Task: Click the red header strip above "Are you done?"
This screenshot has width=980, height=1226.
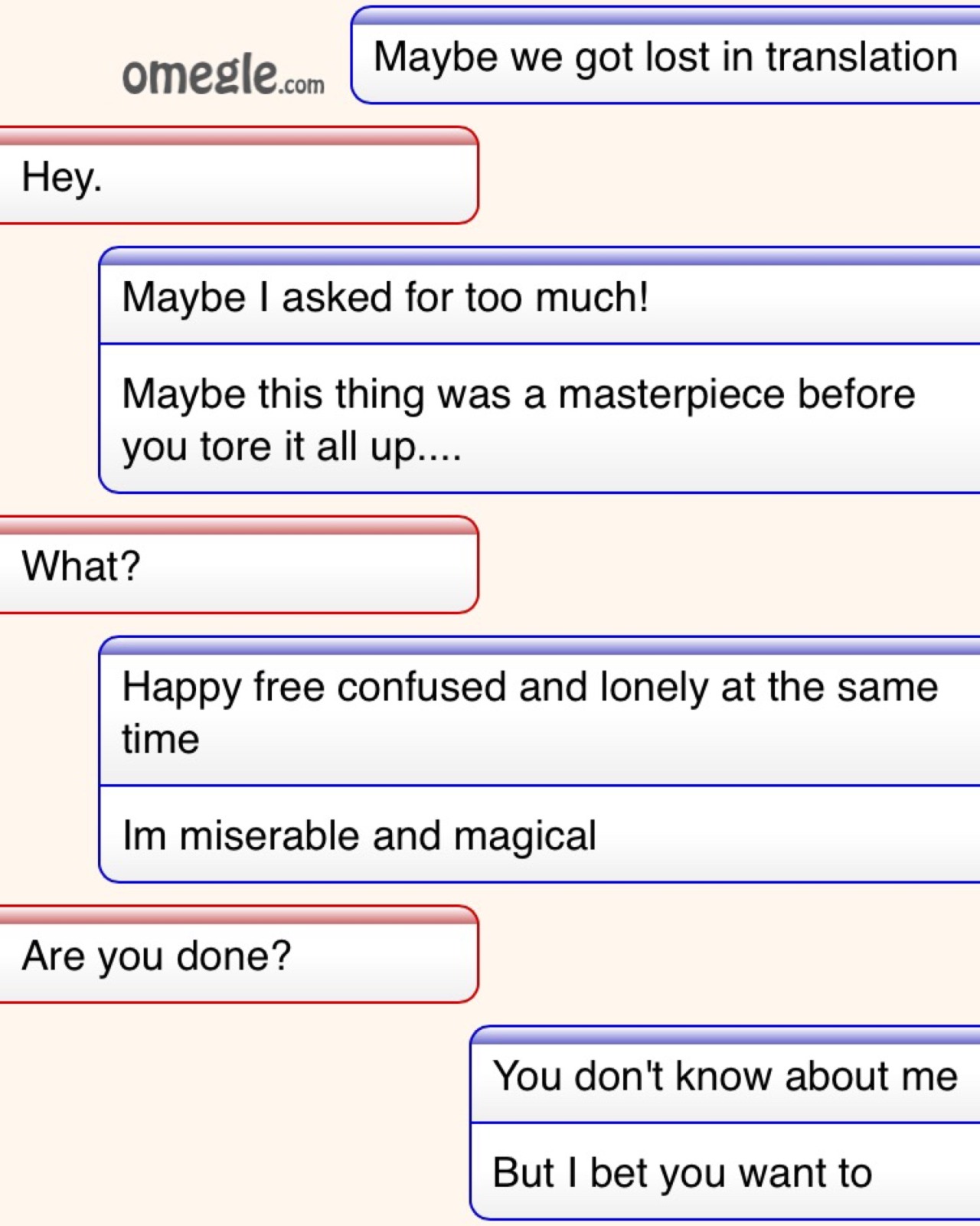Action: coord(237,915)
